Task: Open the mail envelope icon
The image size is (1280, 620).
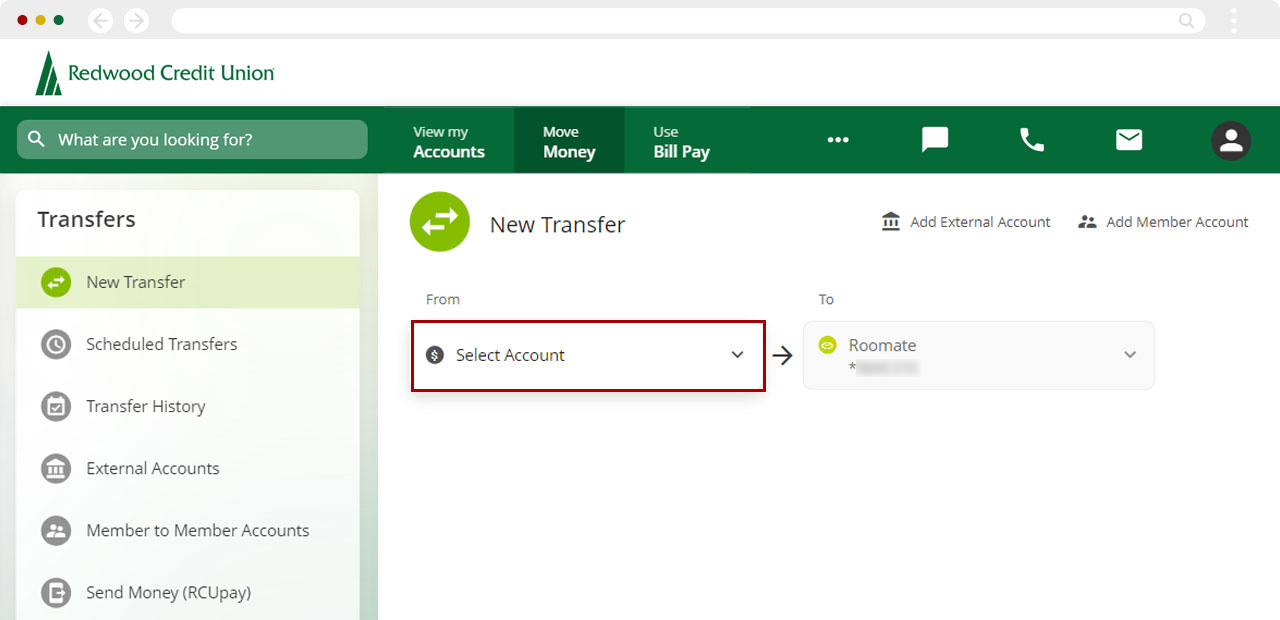Action: [x=1129, y=140]
